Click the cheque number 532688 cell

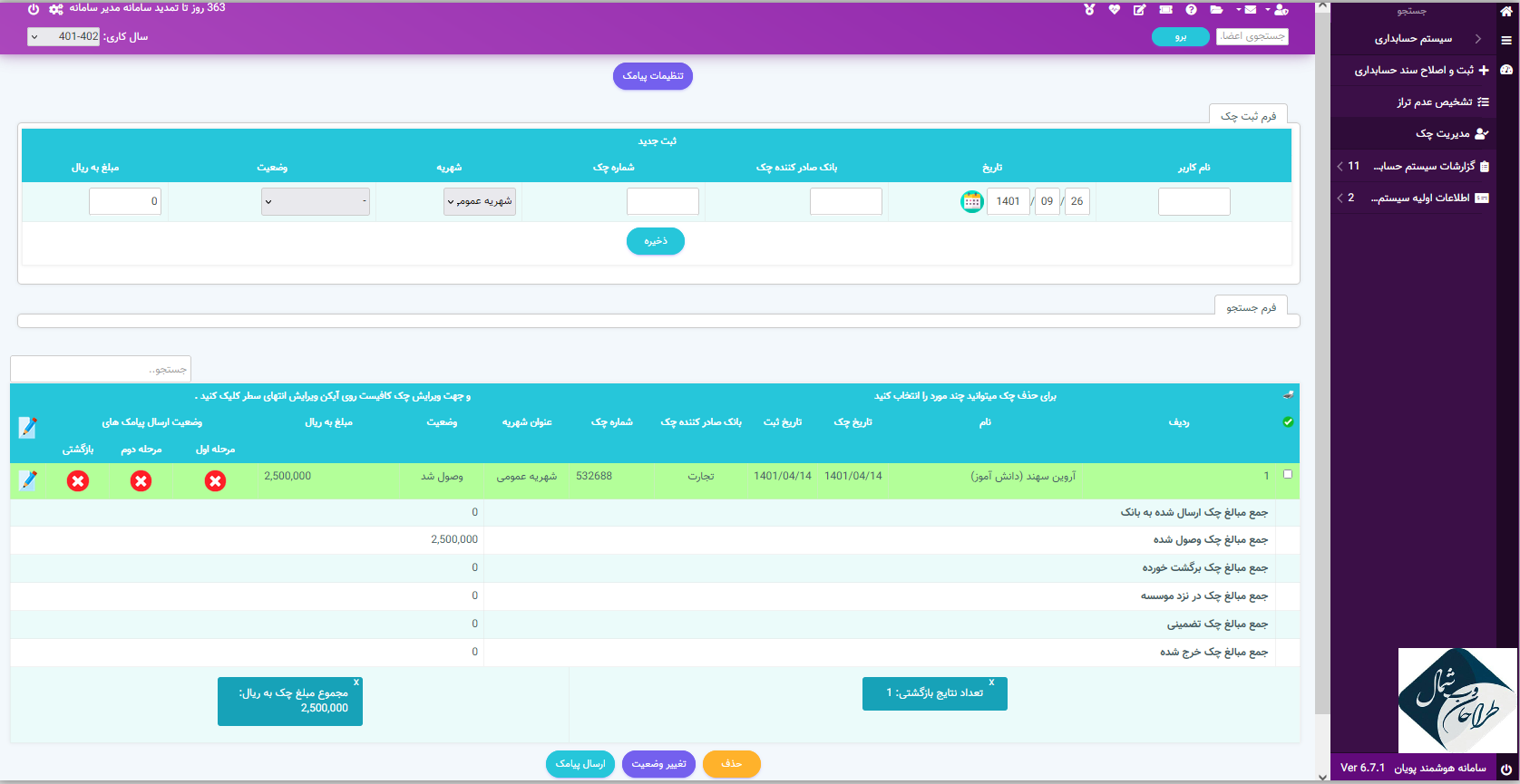pyautogui.click(x=594, y=476)
